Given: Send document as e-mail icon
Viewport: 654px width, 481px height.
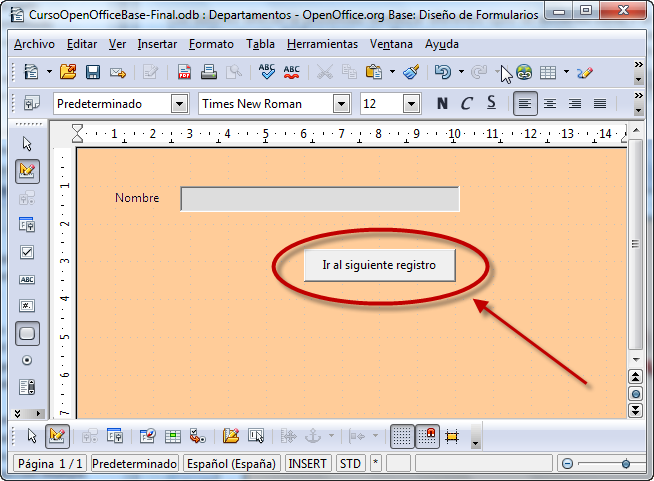Looking at the screenshot, I should (118, 73).
